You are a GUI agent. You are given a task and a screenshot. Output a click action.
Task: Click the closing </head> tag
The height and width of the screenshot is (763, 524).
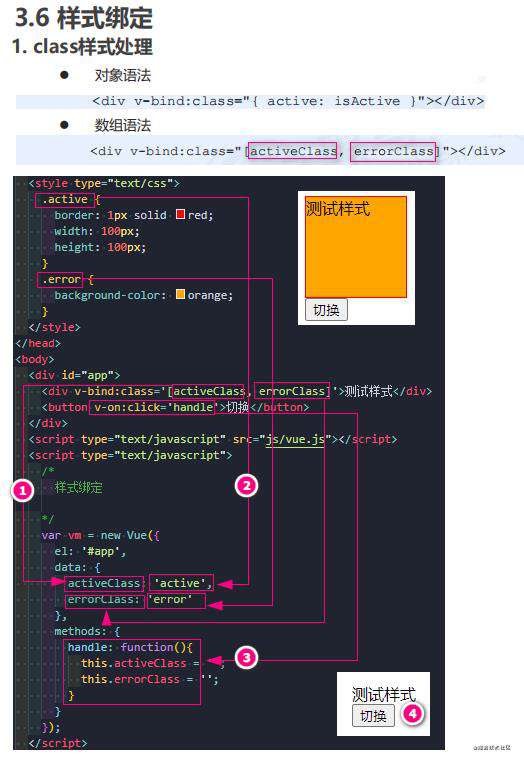click(x=38, y=343)
